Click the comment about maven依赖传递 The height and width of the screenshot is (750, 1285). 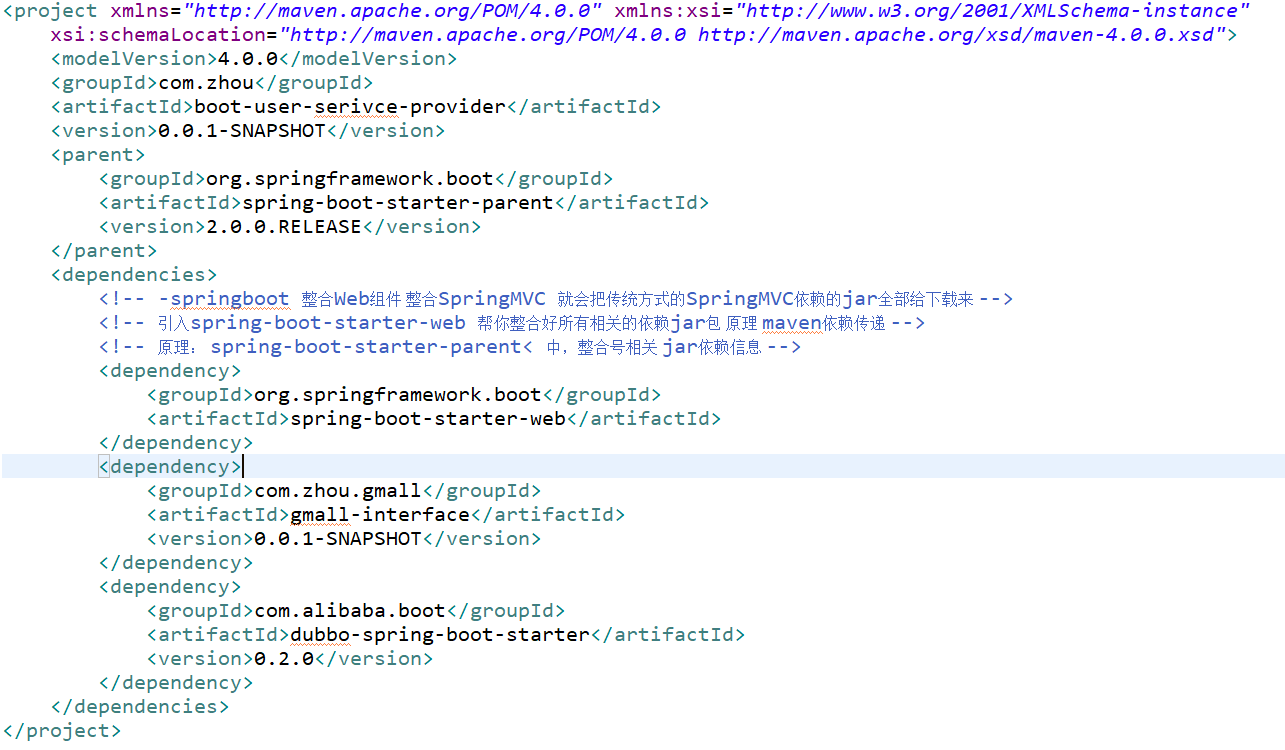coord(511,323)
